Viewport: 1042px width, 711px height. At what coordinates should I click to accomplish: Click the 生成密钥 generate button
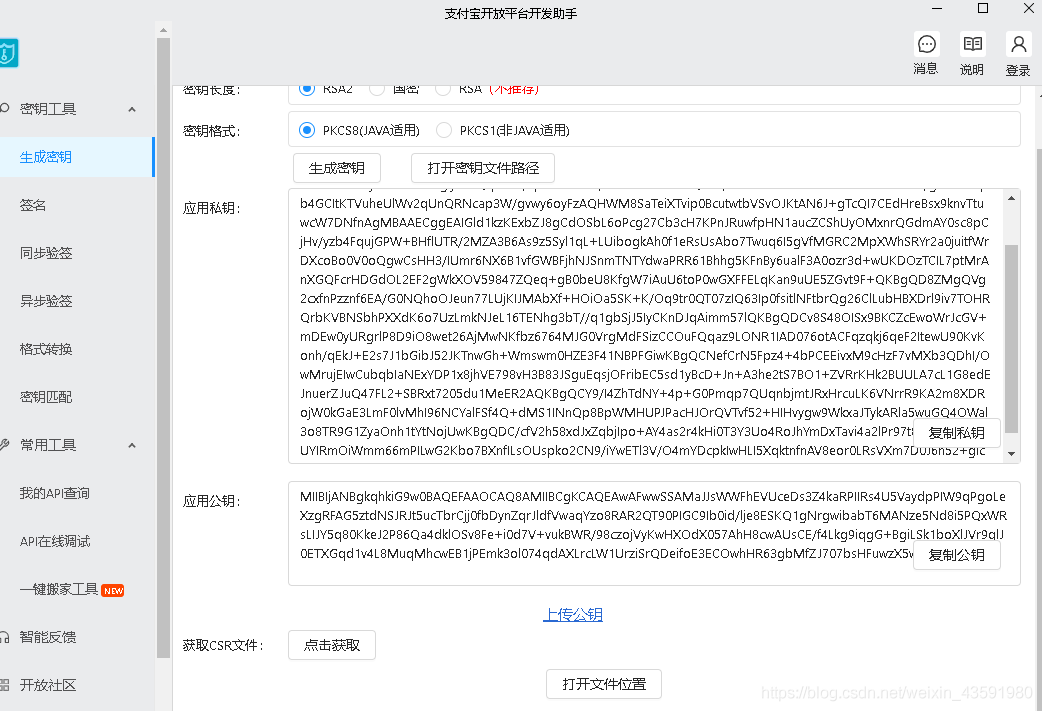(337, 168)
